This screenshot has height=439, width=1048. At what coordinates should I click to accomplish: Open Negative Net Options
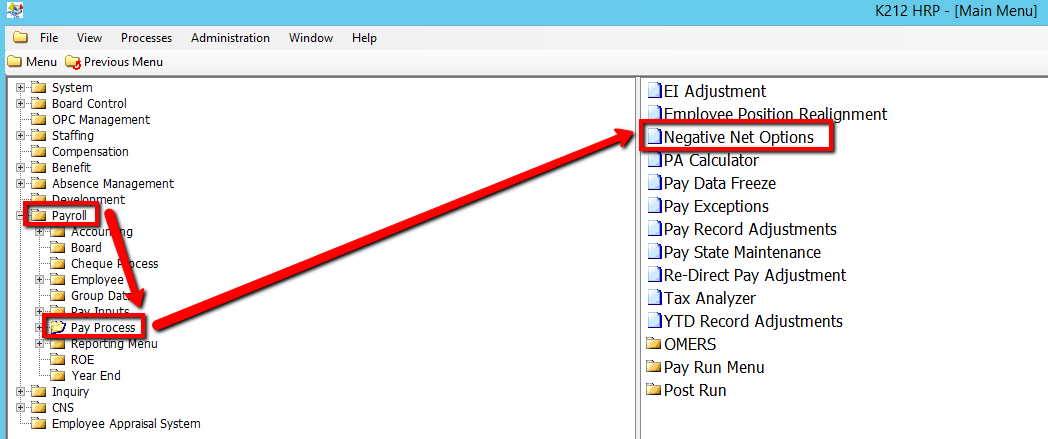click(x=738, y=137)
